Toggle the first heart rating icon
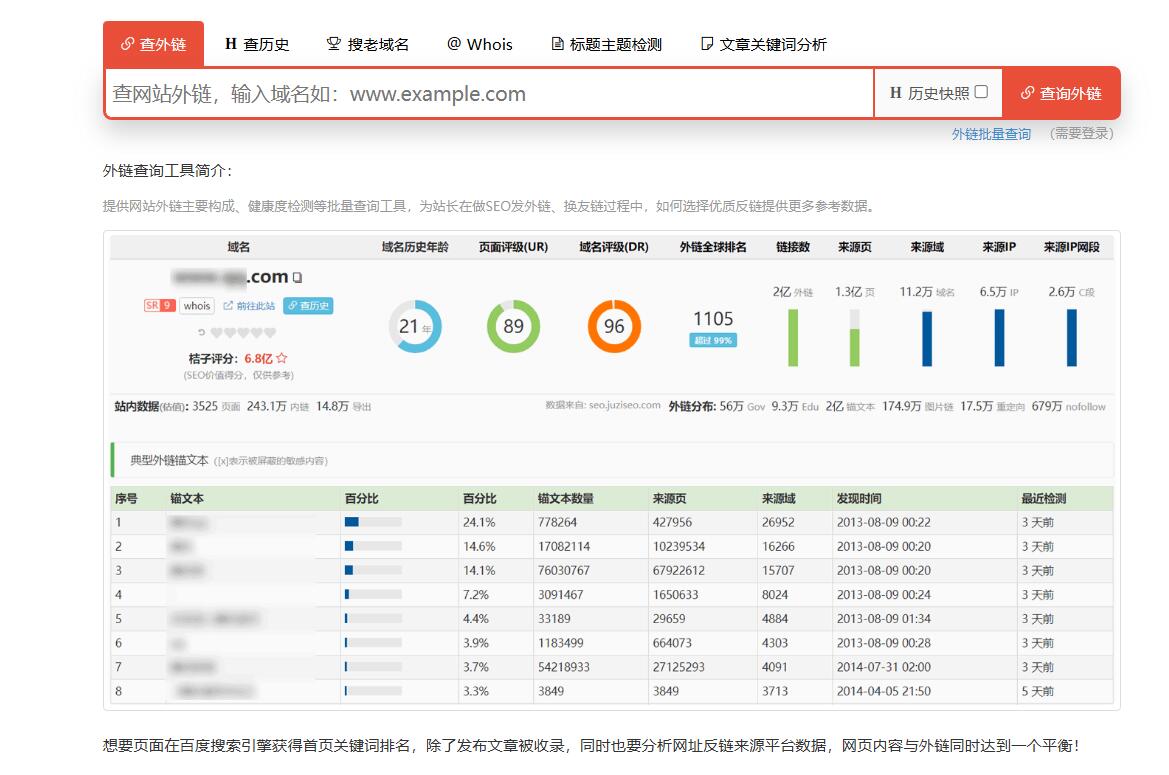The width and height of the screenshot is (1169, 775). pos(216,332)
